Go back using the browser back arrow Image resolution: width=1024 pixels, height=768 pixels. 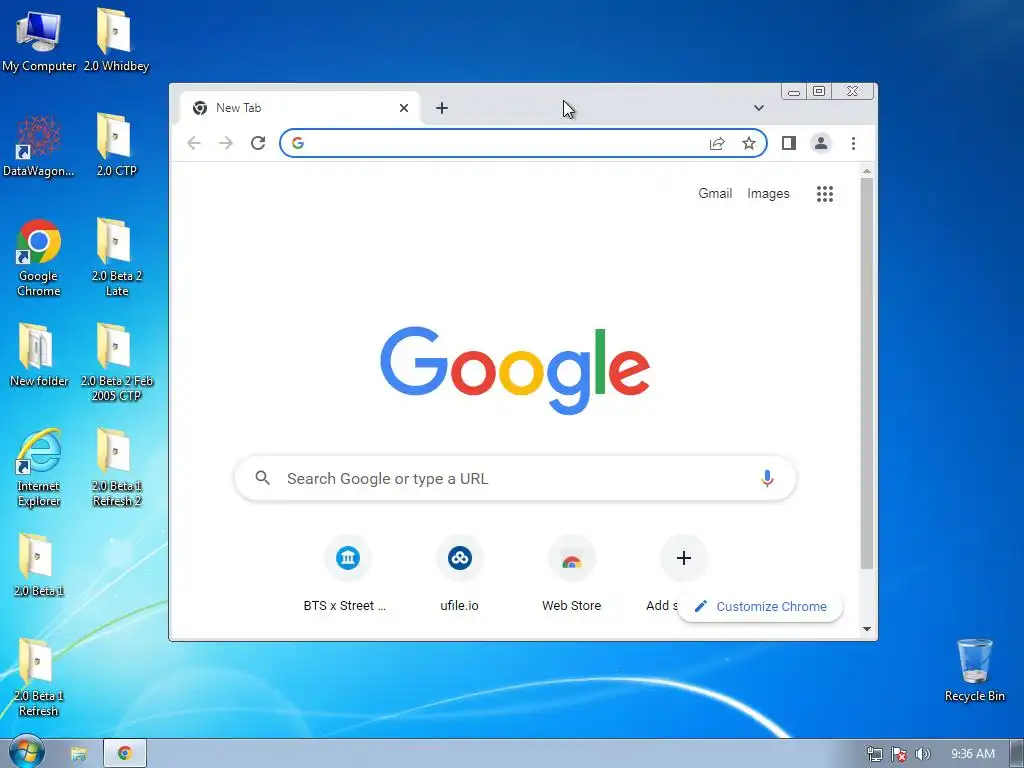point(194,143)
